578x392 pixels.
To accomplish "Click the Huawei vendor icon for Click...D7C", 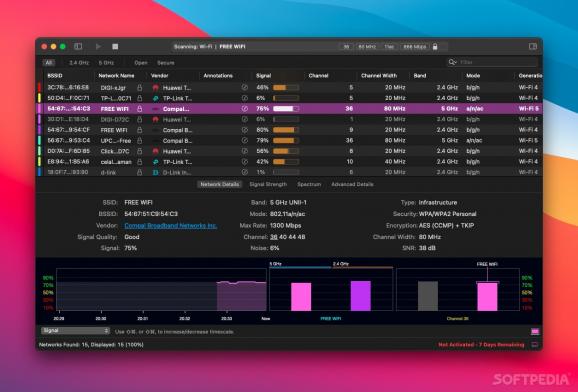I will click(x=156, y=151).
